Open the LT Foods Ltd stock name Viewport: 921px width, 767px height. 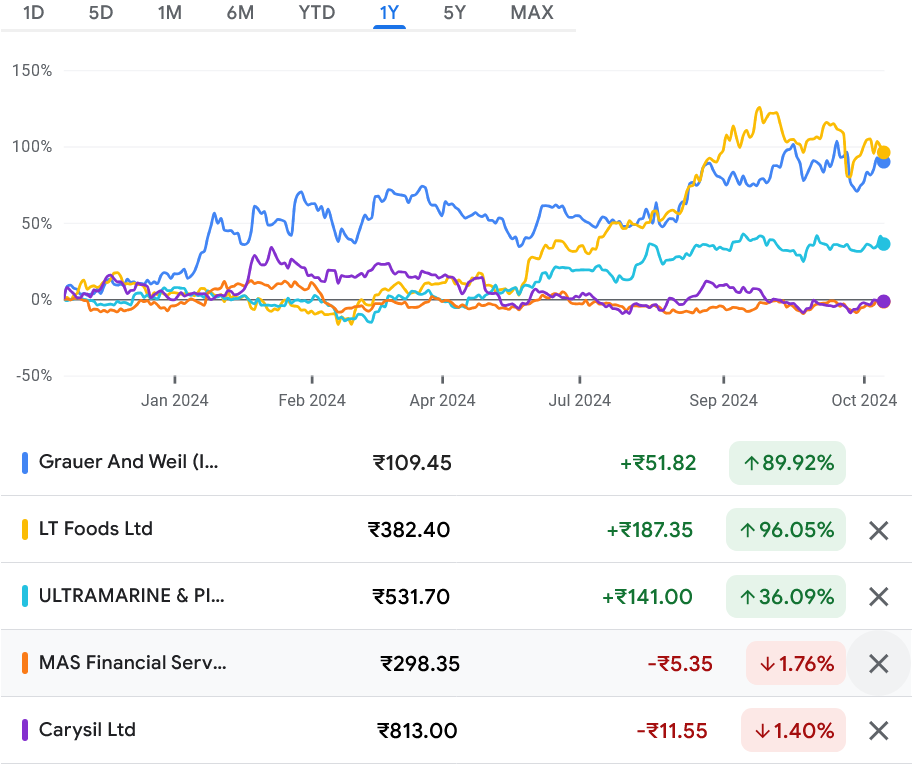(96, 529)
